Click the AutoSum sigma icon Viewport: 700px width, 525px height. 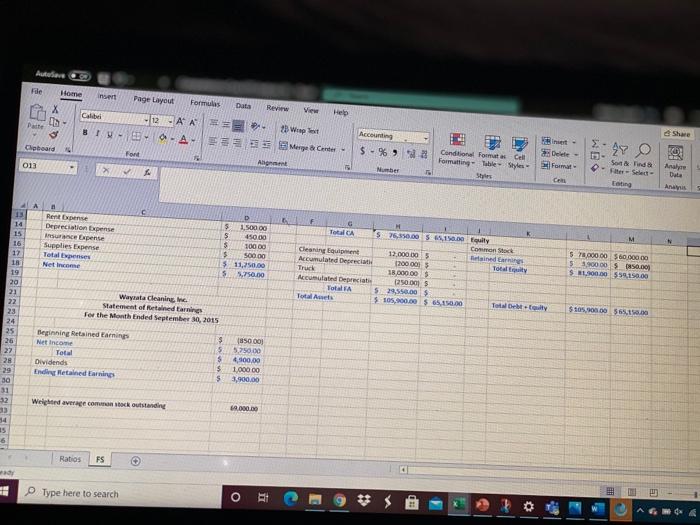pos(595,144)
